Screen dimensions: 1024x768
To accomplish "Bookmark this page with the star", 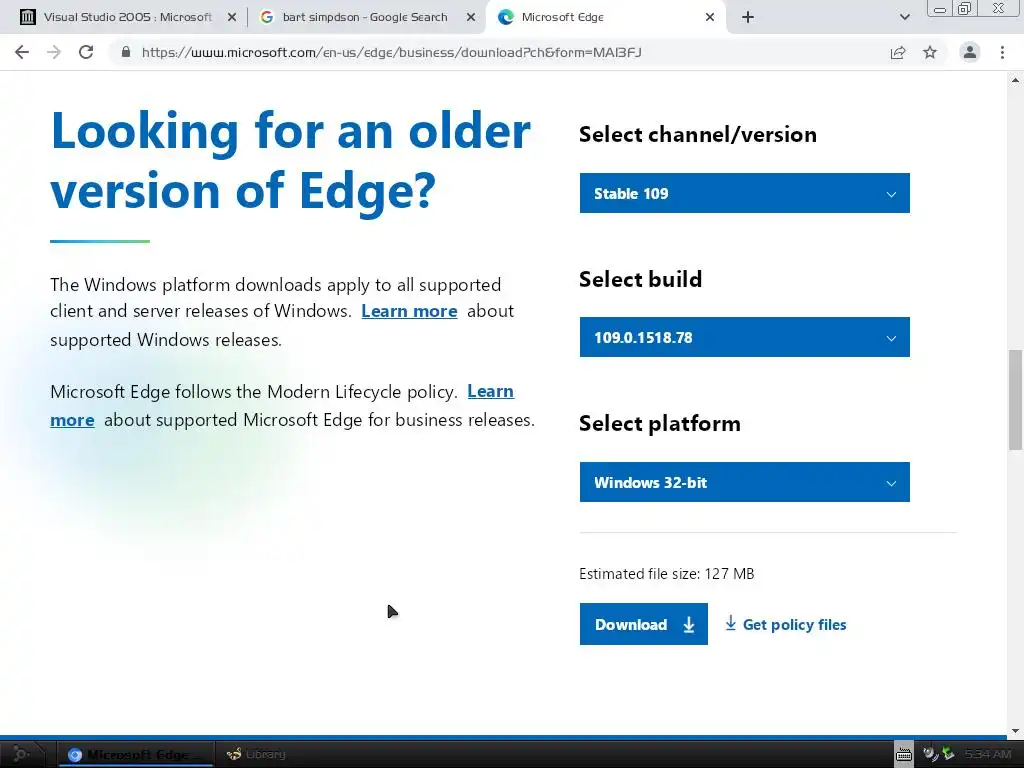I will (930, 52).
